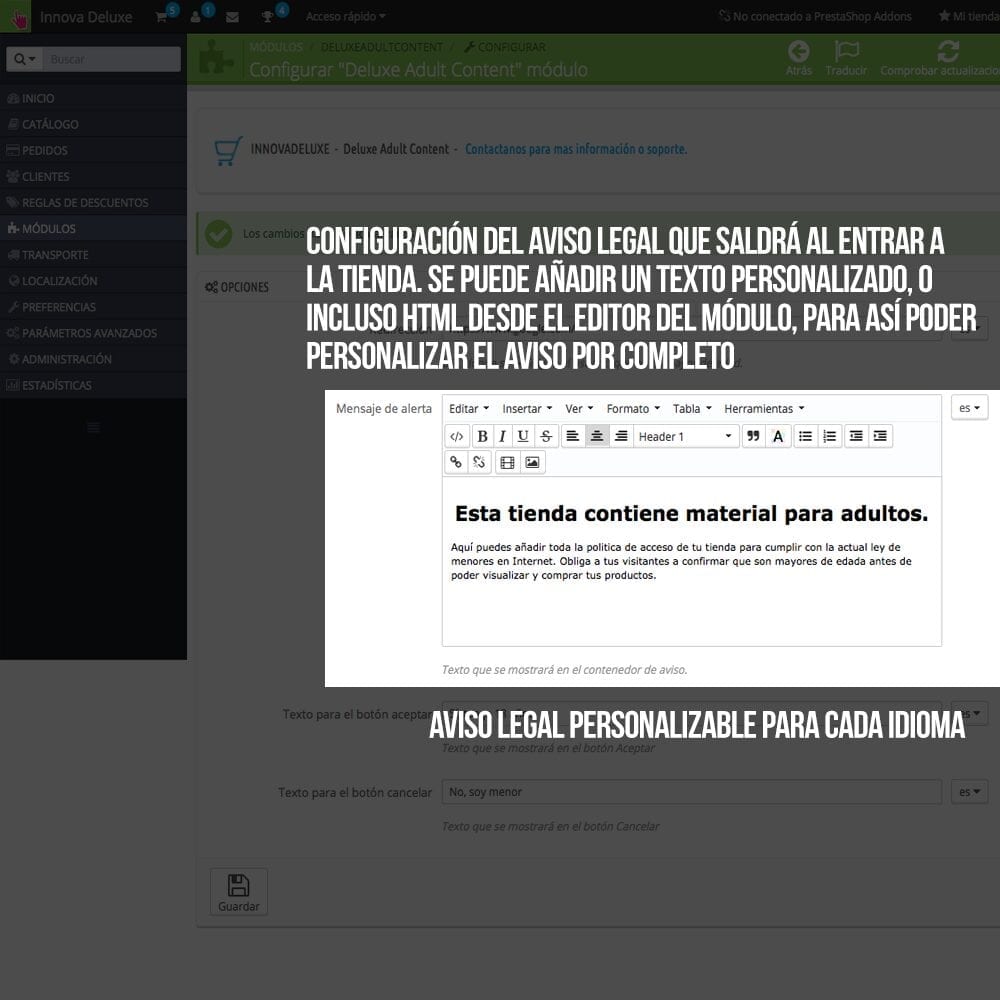Image resolution: width=1000 pixels, height=1000 pixels.
Task: Open Ver menu in editor
Action: 579,408
